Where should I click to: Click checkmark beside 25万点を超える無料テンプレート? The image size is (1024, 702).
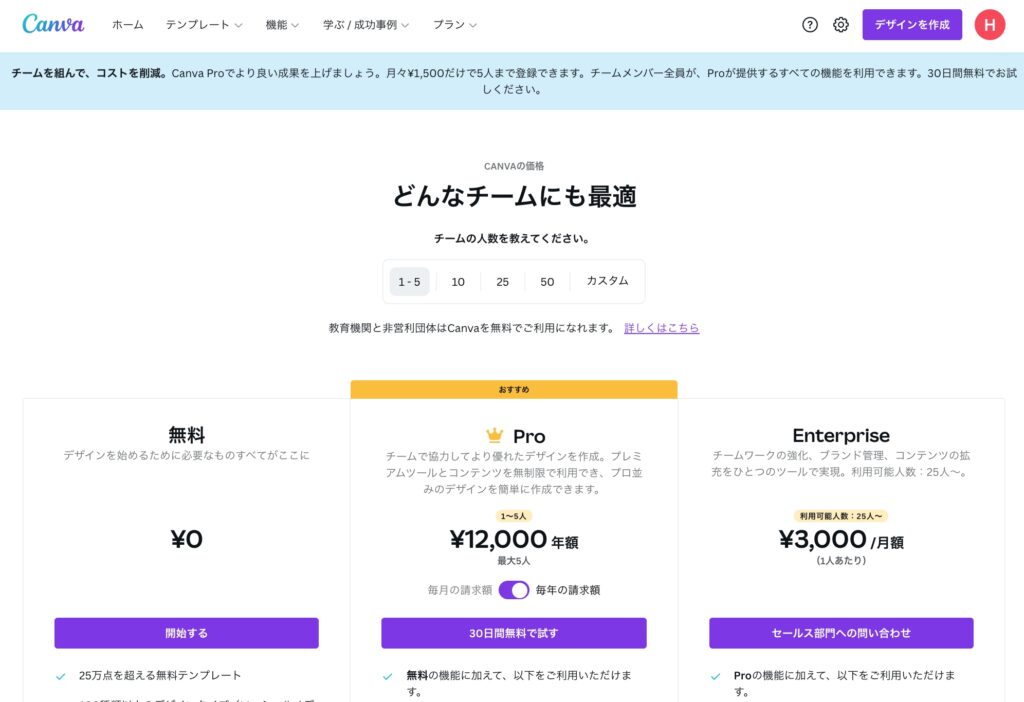61,677
